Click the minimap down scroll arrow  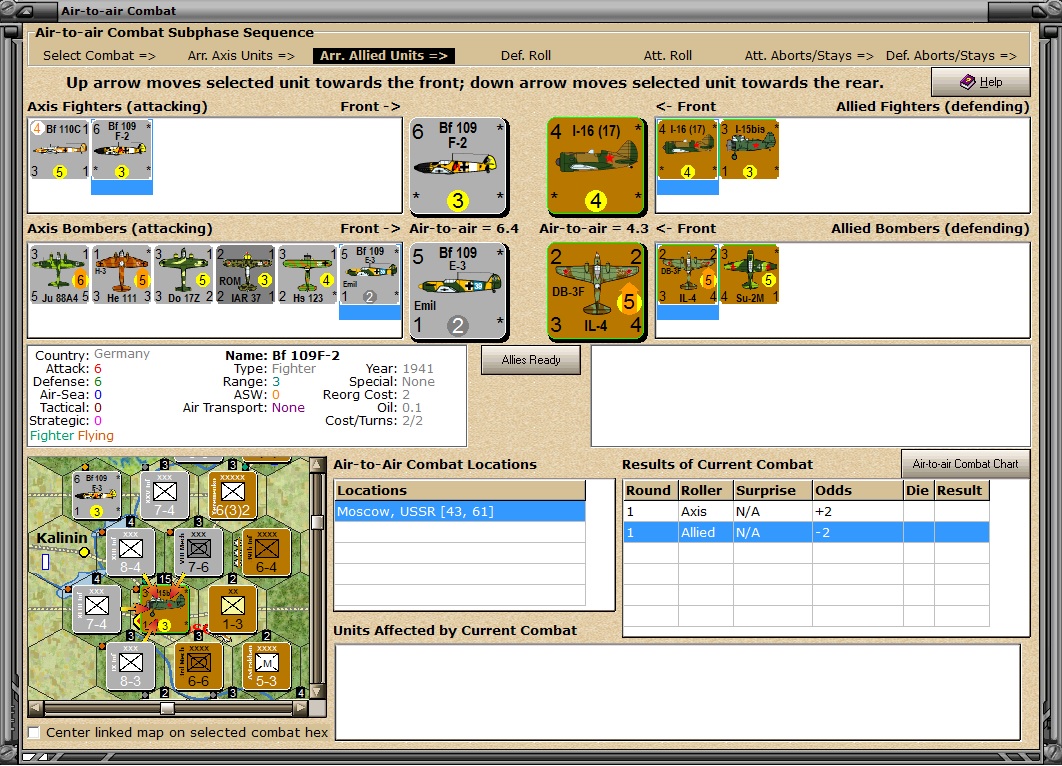click(x=317, y=692)
